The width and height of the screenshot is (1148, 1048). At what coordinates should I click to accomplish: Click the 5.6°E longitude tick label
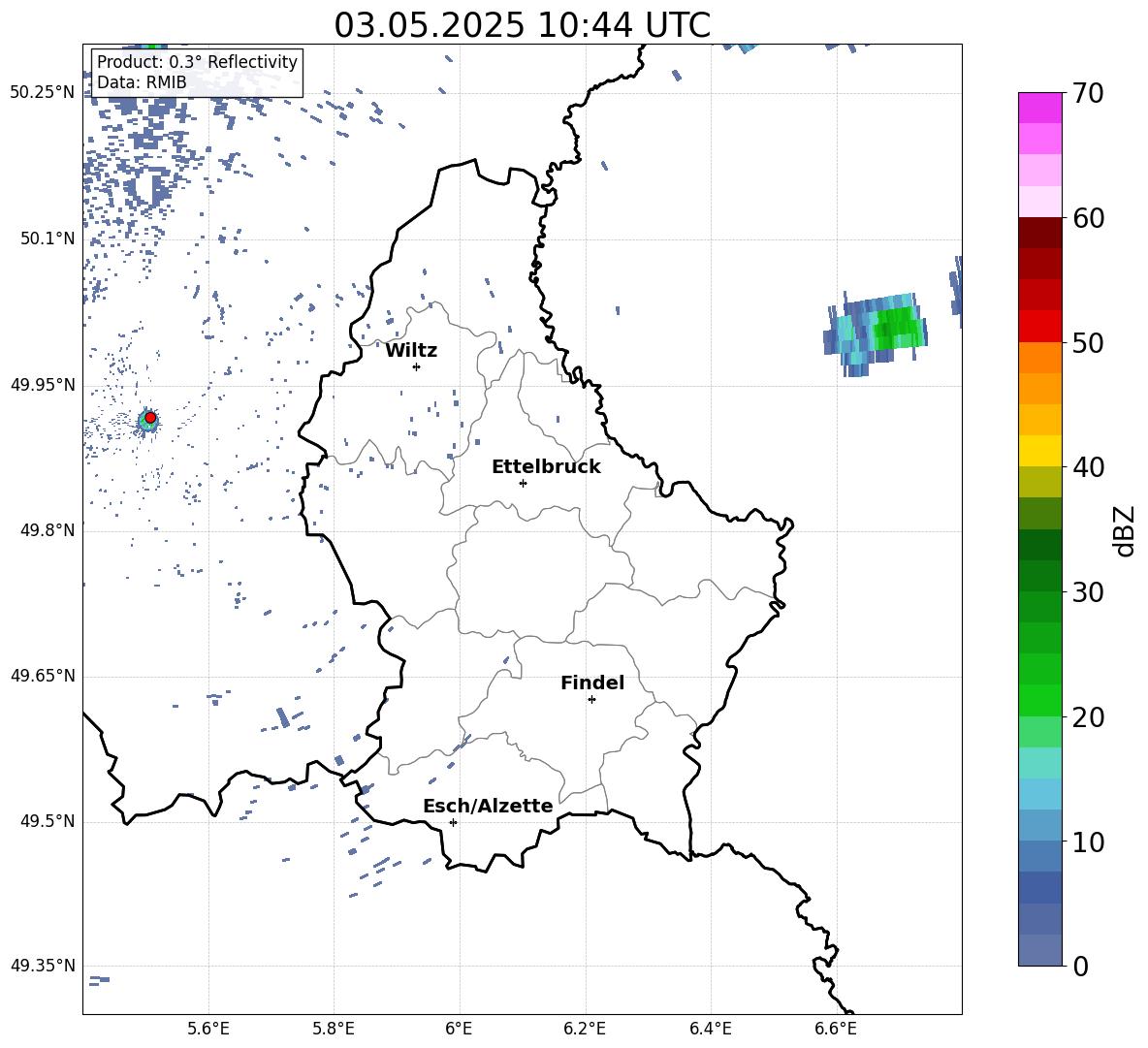coord(208,1029)
